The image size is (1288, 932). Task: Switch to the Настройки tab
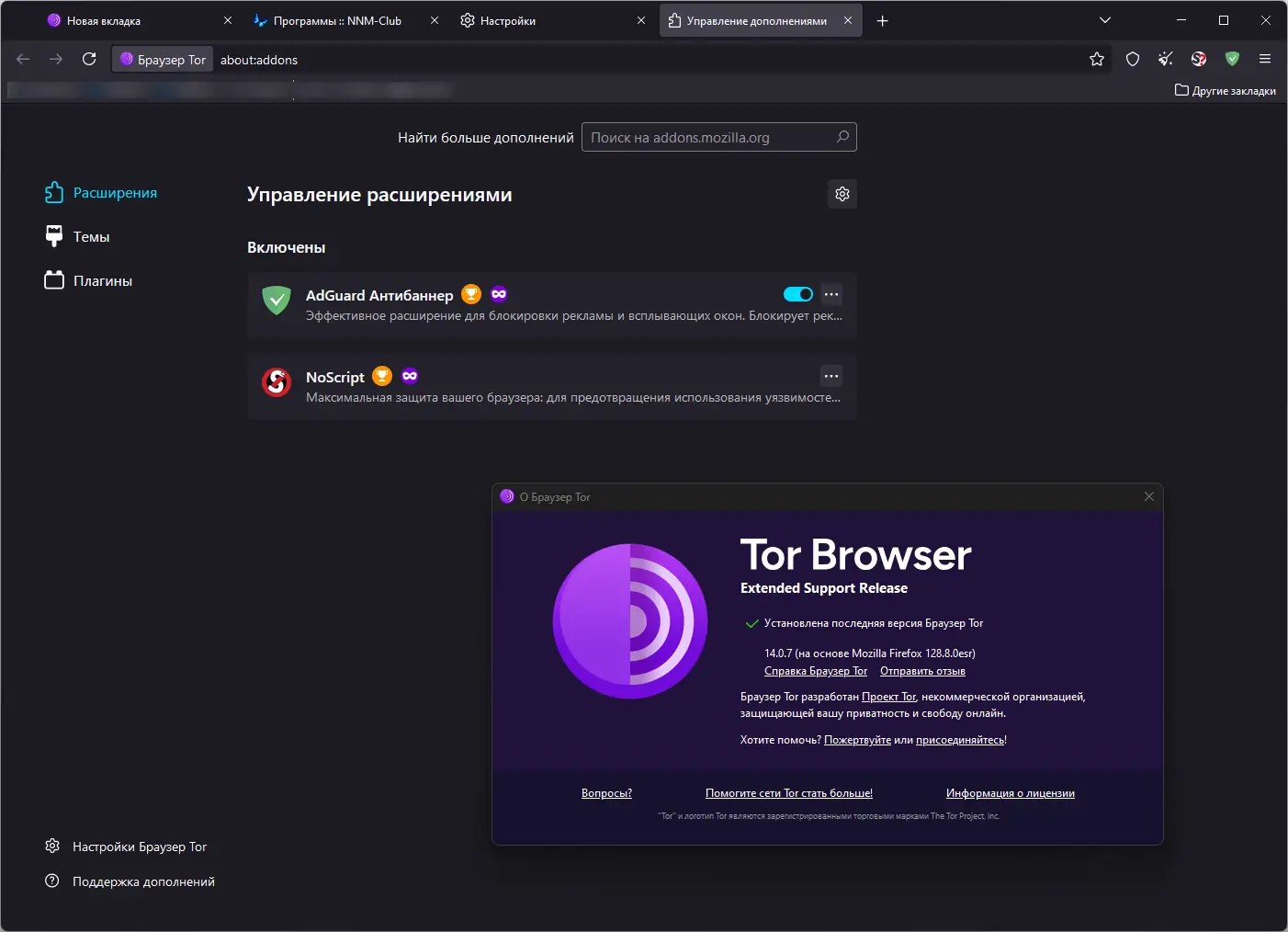click(553, 20)
